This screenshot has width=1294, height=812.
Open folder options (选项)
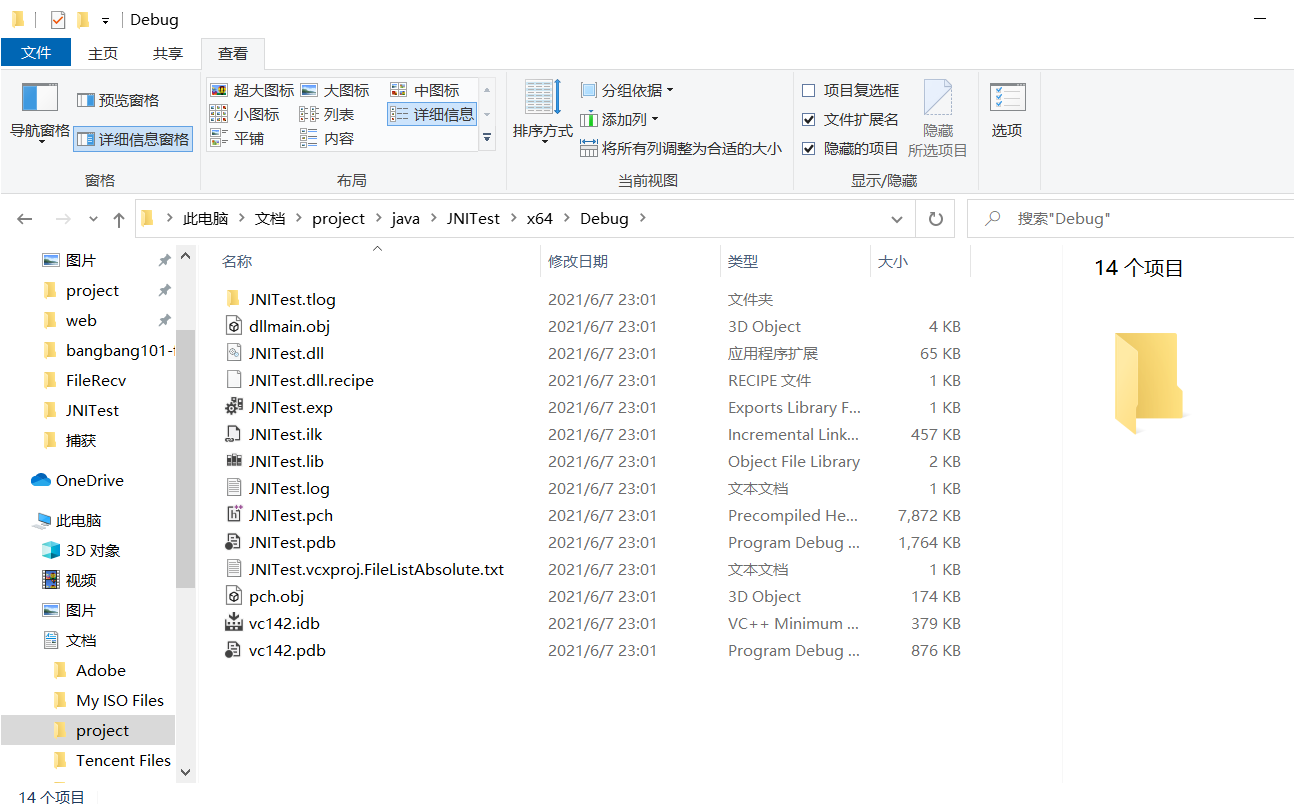click(x=1007, y=110)
